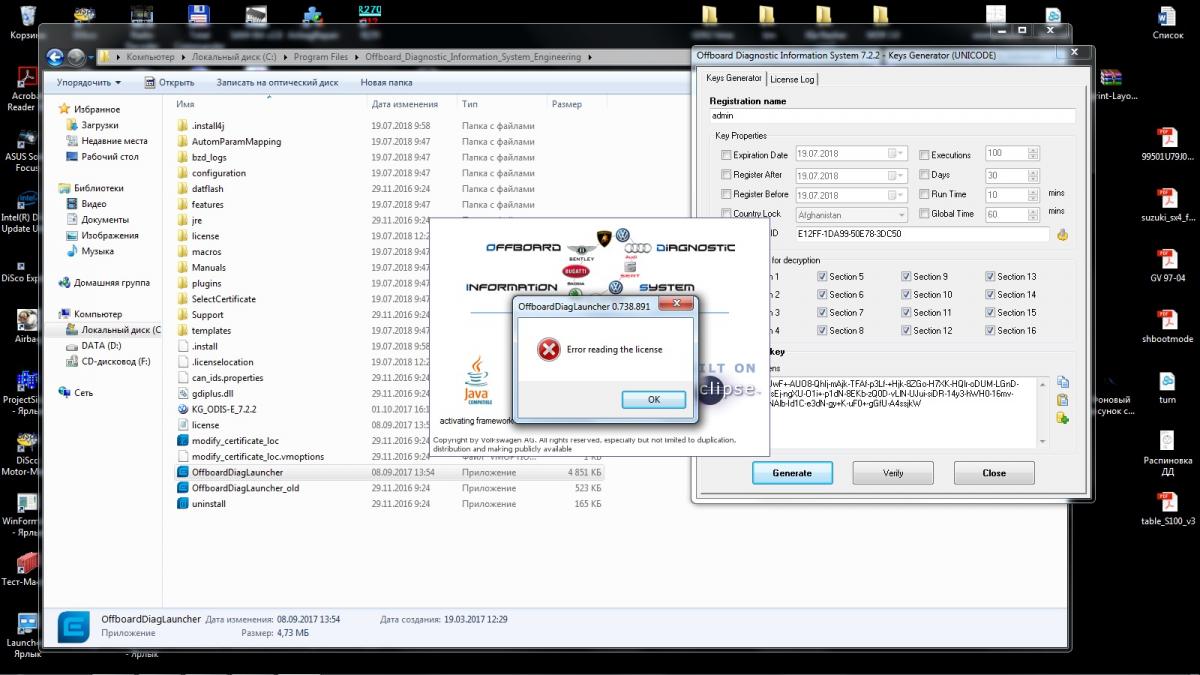Toggle the Global Time checkbox

pos(924,213)
